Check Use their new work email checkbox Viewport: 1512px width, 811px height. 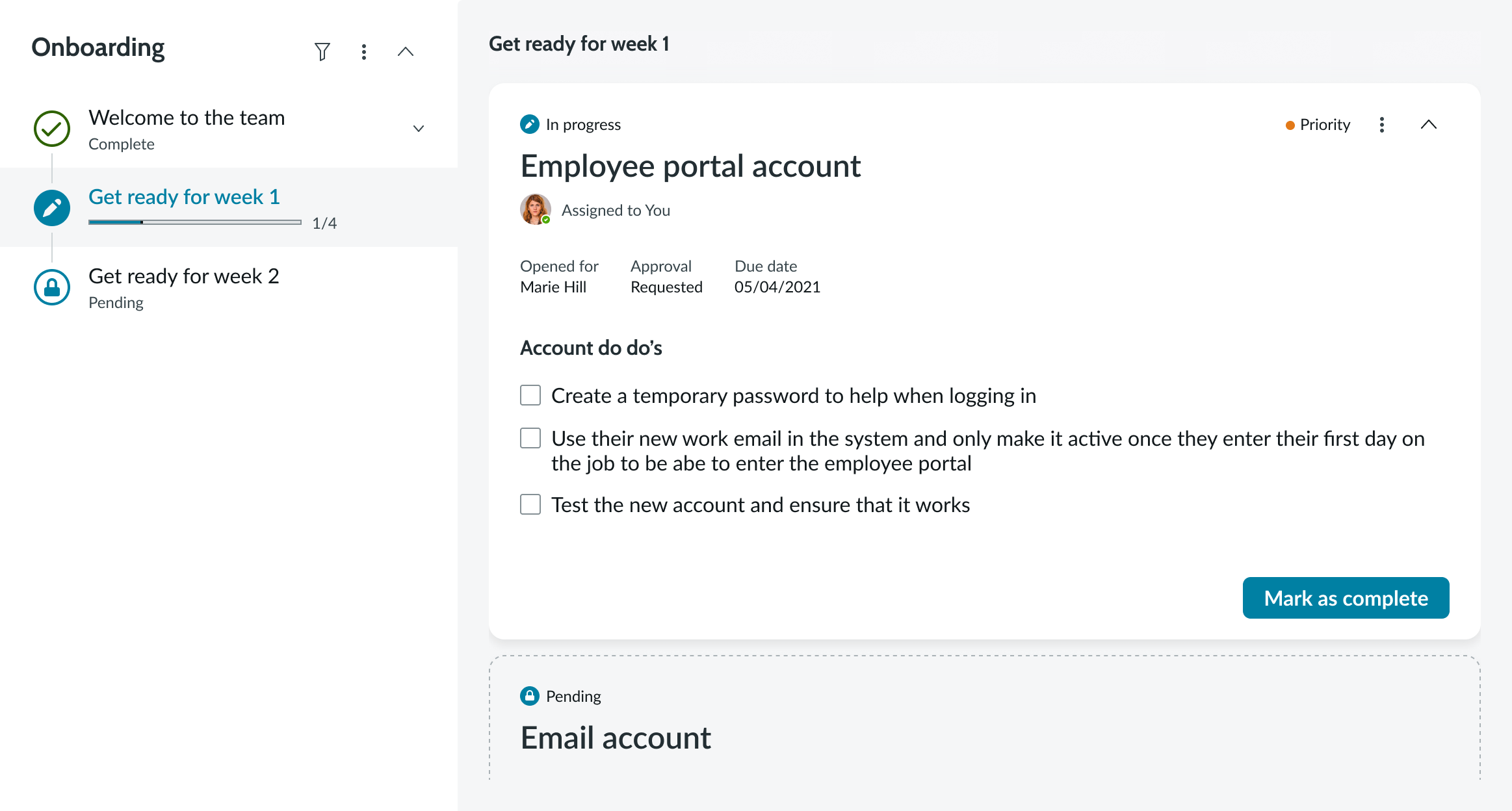[x=530, y=438]
